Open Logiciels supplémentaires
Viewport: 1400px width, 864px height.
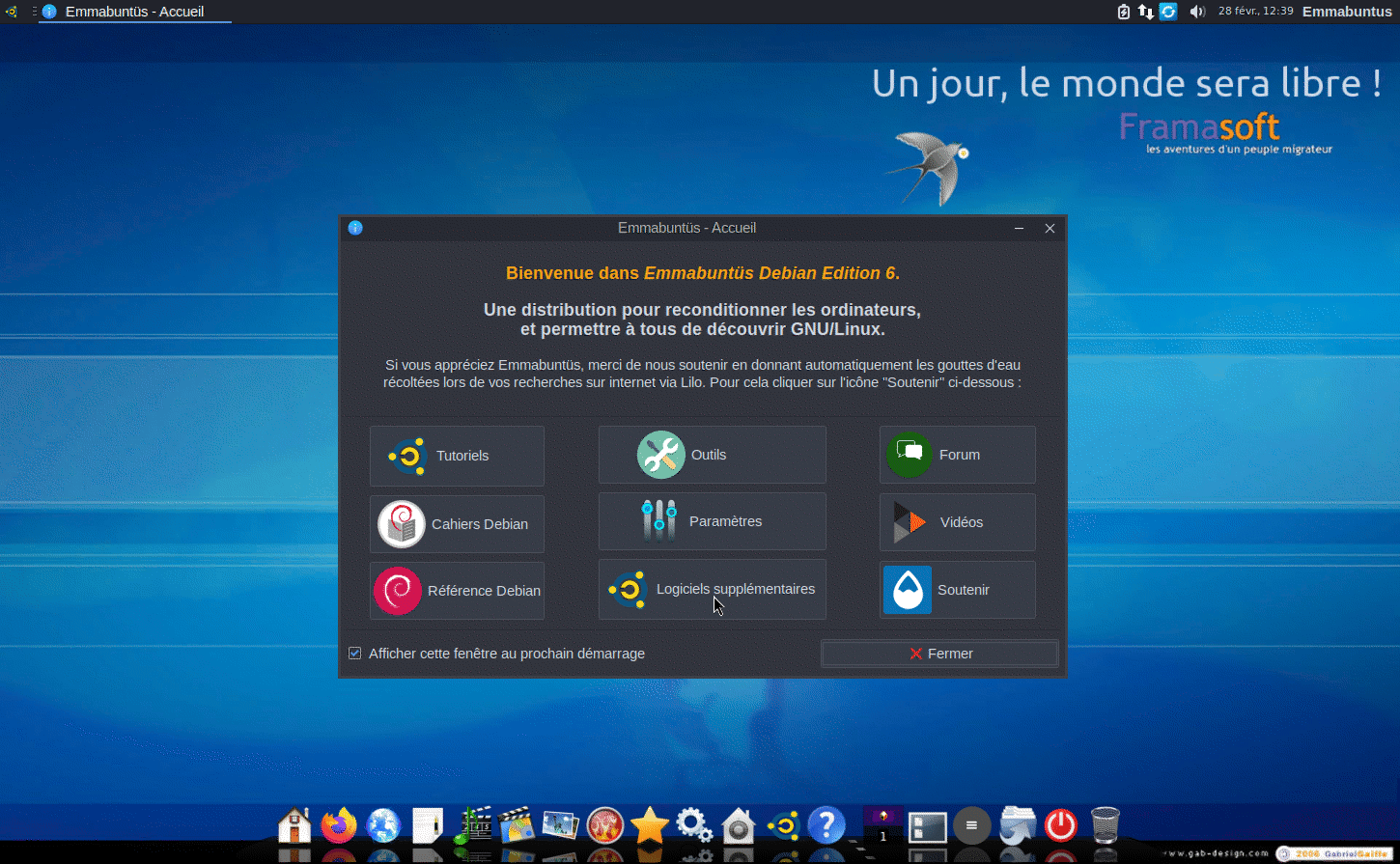pyautogui.click(x=712, y=590)
